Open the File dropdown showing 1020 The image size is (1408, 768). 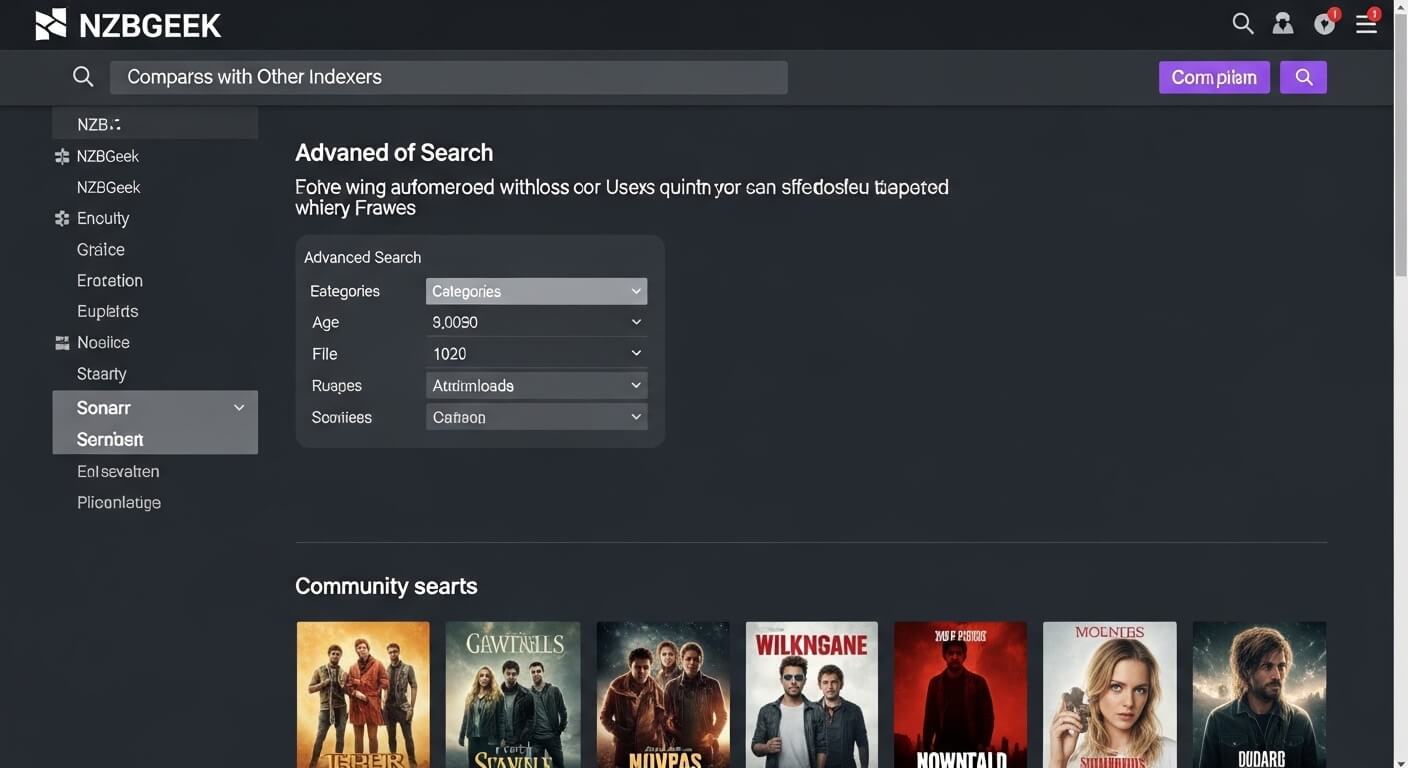tap(536, 354)
